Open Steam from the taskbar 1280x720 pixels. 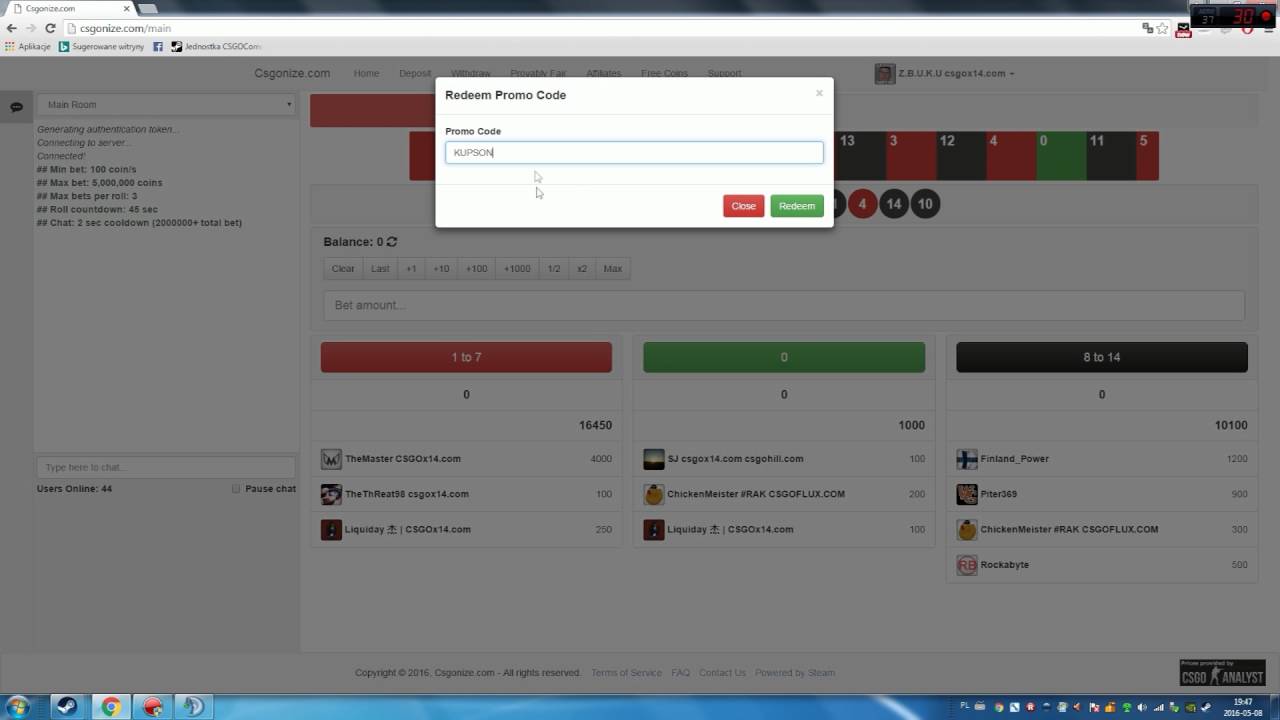(x=68, y=707)
